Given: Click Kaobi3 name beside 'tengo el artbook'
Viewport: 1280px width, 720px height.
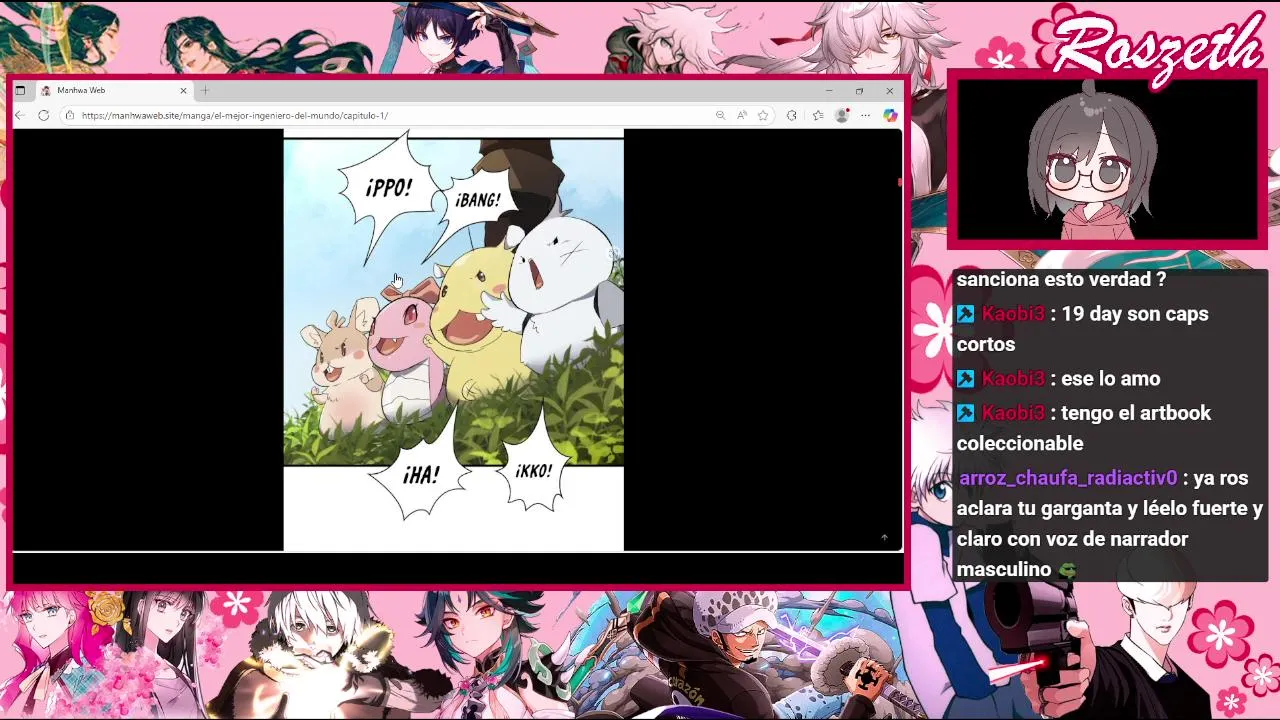Looking at the screenshot, I should coord(1013,413).
